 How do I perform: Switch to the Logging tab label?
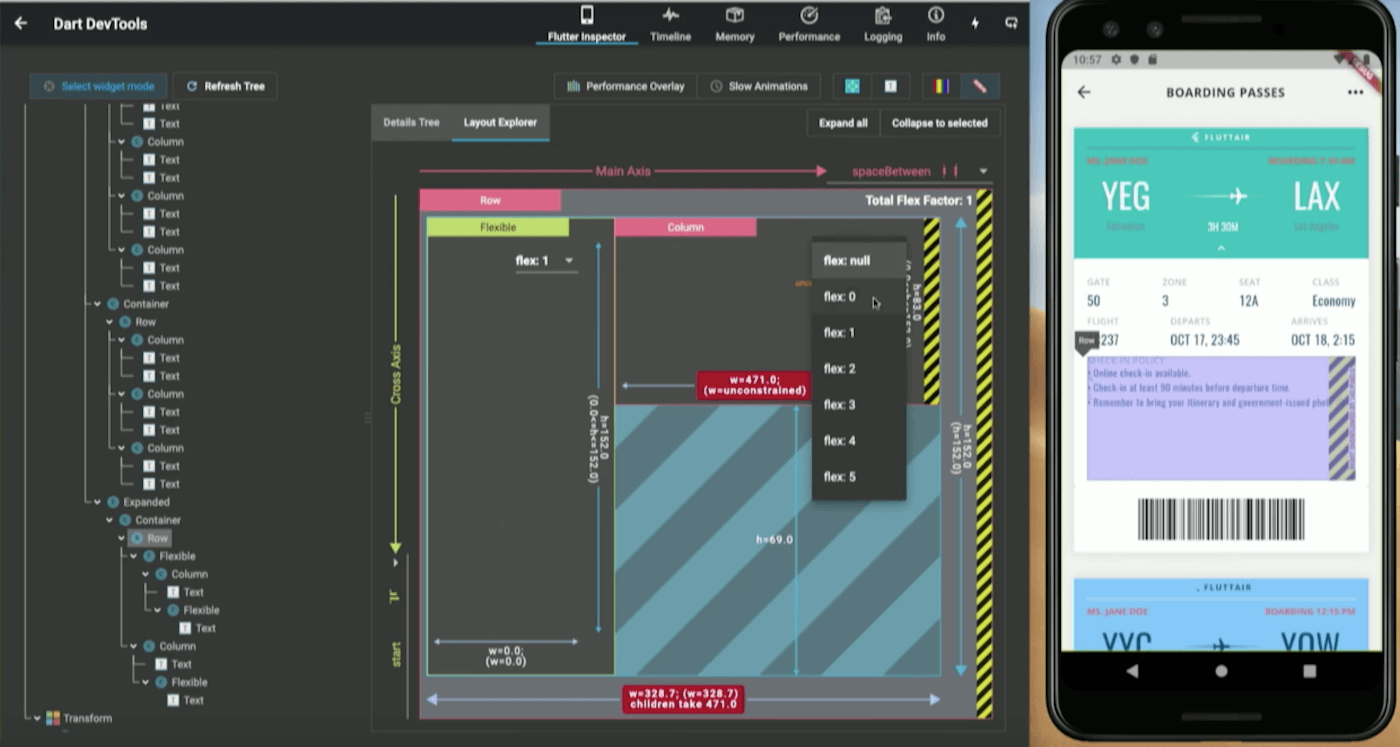coord(883,37)
